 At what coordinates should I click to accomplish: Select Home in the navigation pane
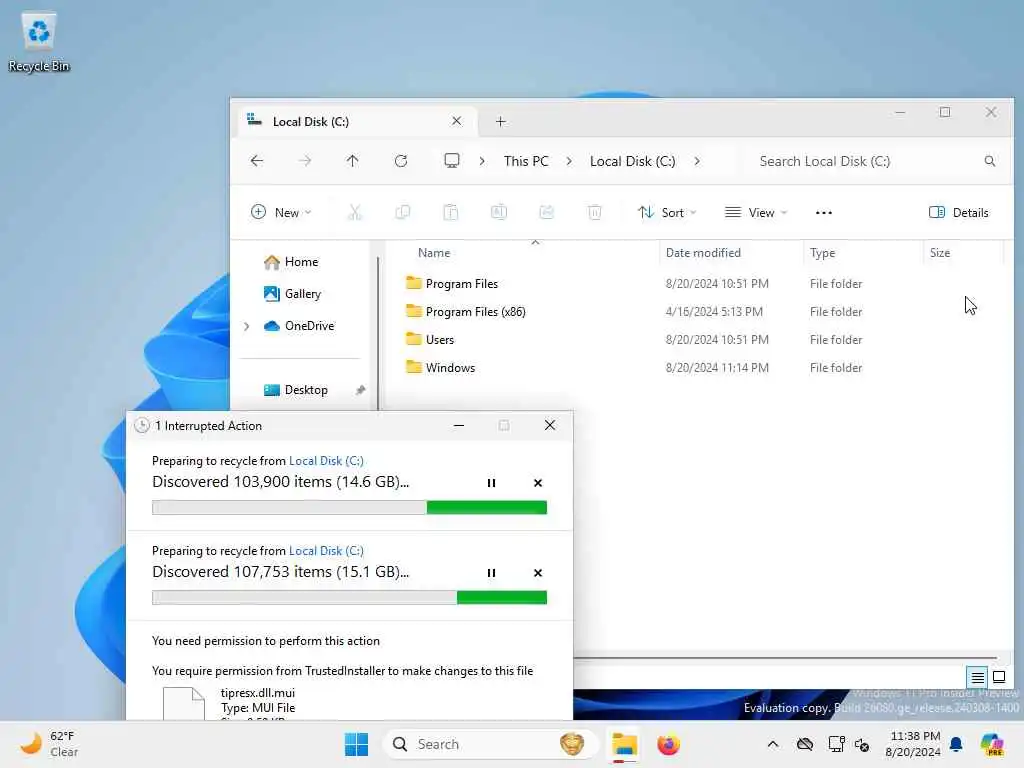(x=291, y=262)
